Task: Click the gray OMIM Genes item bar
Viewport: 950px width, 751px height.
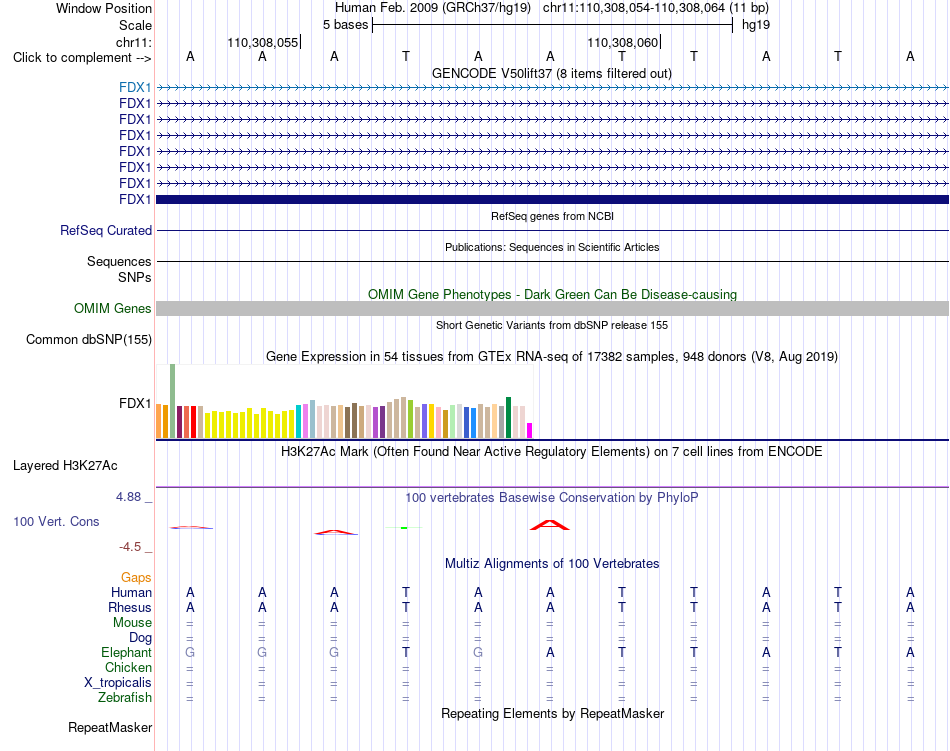Action: (x=552, y=308)
